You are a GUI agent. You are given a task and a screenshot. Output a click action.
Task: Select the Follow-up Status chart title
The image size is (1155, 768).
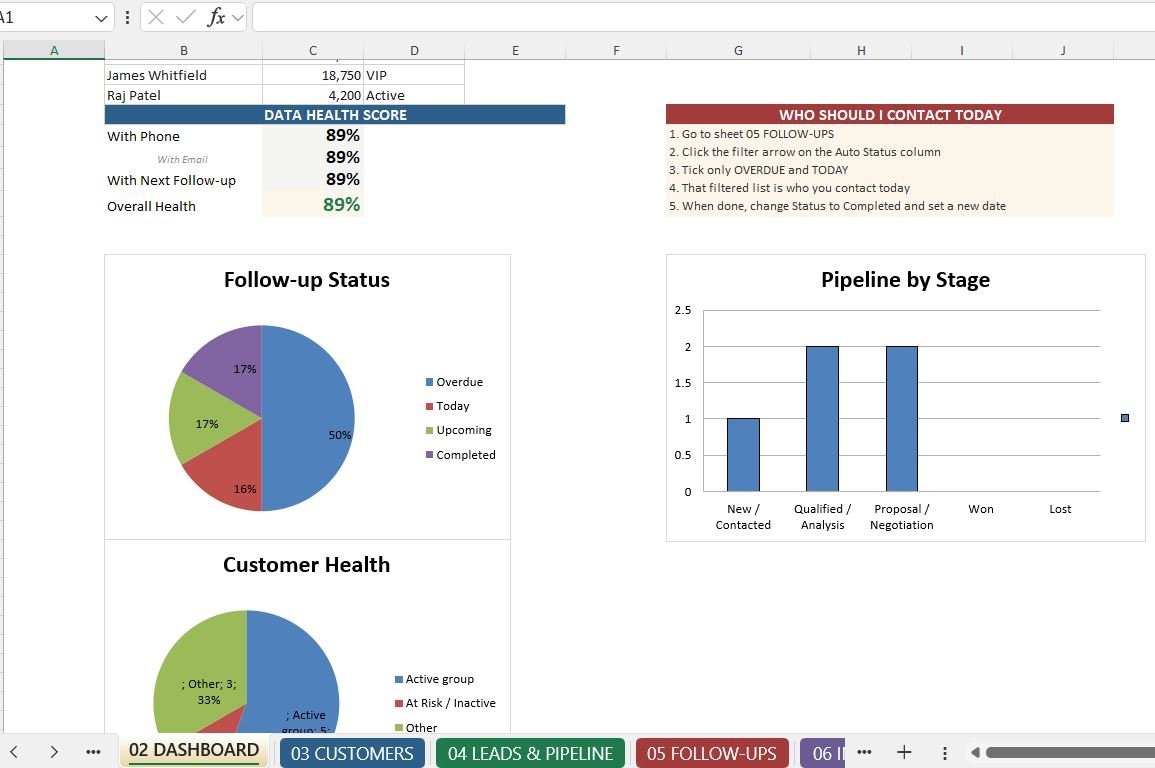coord(306,280)
